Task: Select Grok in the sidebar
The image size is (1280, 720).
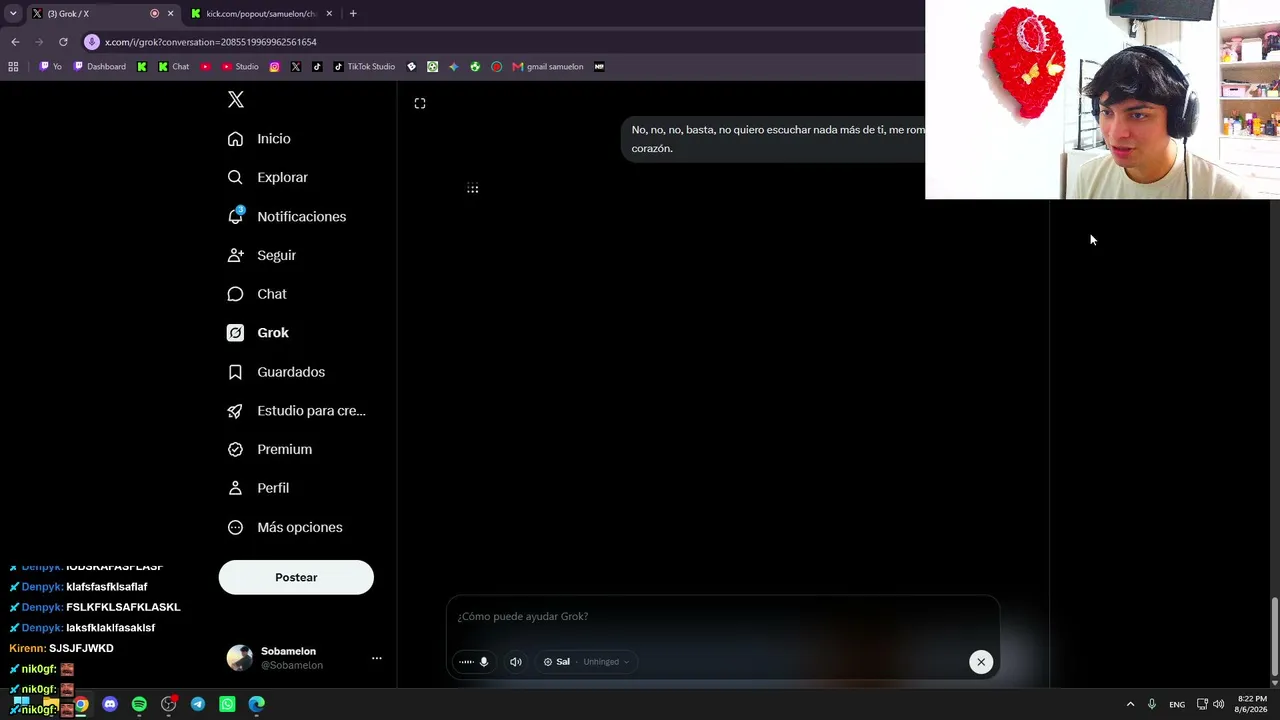Action: (x=258, y=333)
